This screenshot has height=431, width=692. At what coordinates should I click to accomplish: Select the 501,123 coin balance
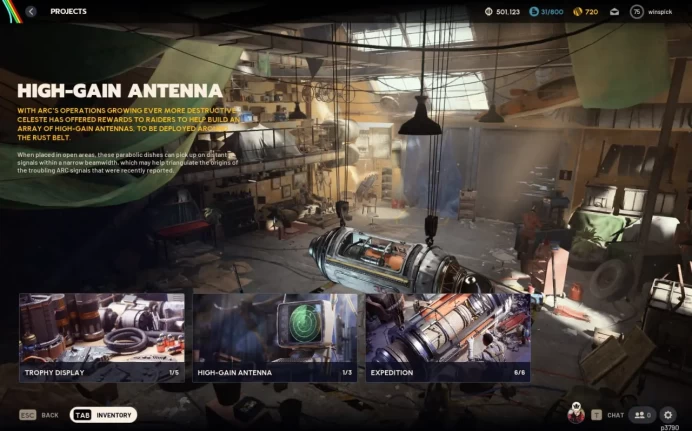tap(508, 12)
